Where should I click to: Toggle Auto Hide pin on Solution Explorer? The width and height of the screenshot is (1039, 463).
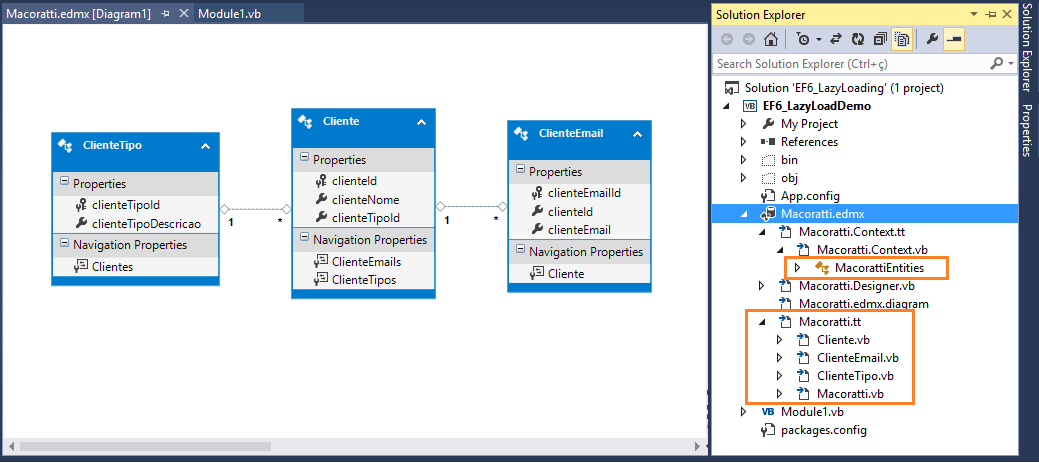click(991, 15)
